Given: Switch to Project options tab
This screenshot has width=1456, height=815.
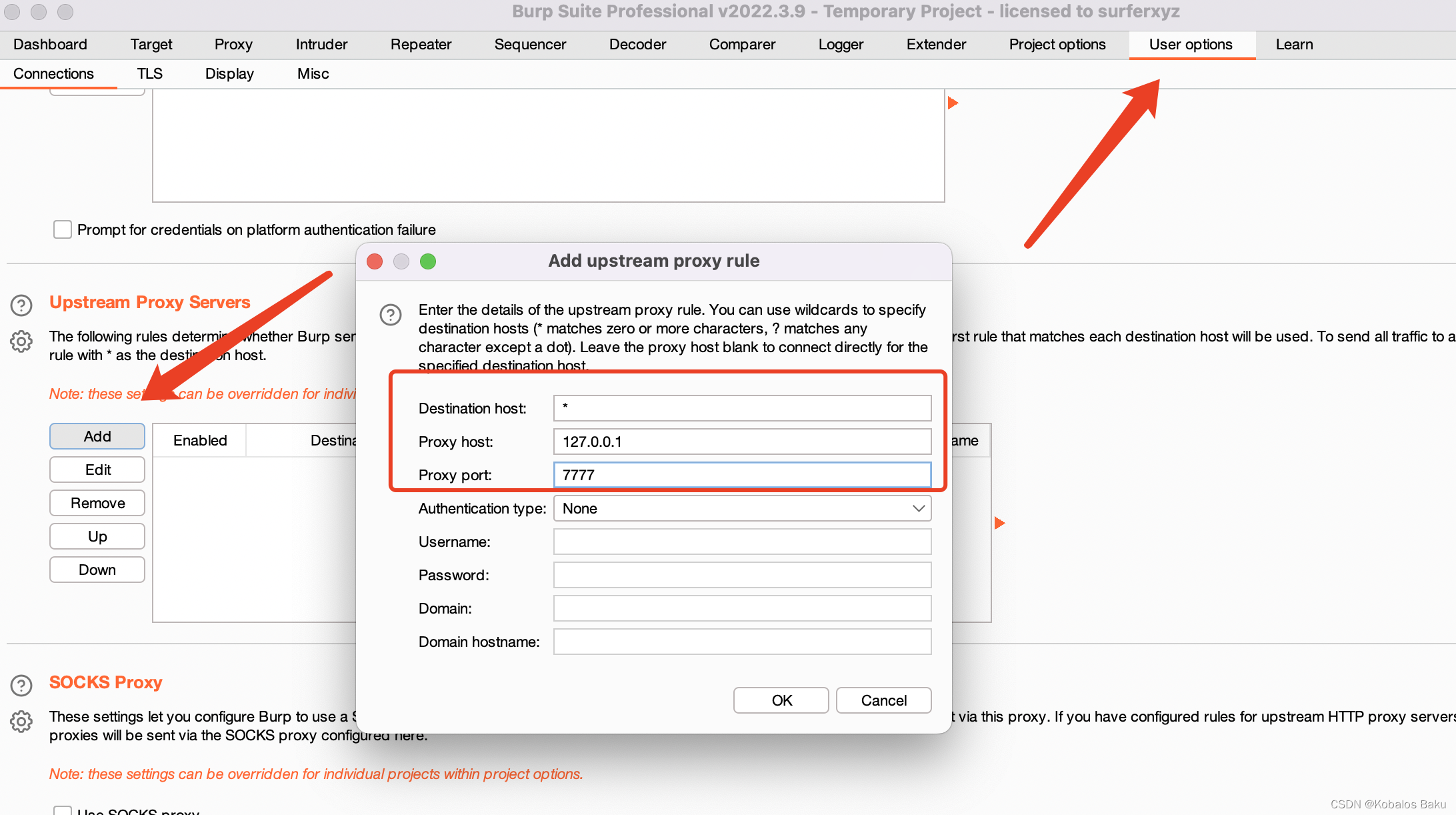Looking at the screenshot, I should click(x=1057, y=45).
